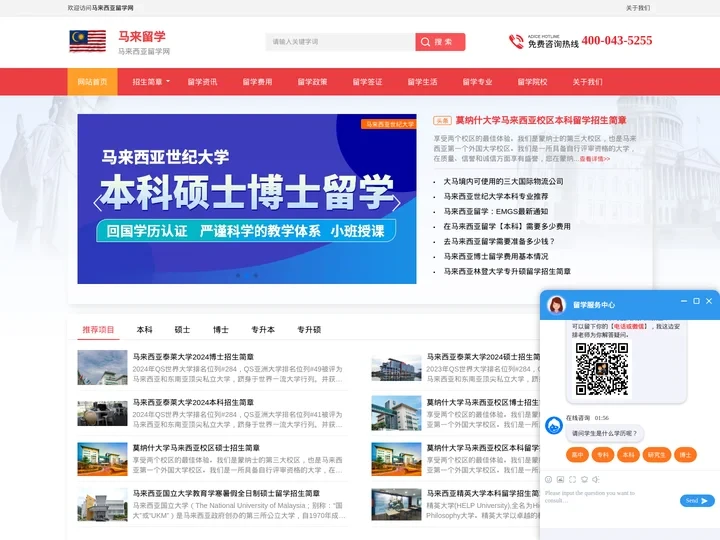This screenshot has height=540, width=720.
Task: Select the 专升硕 tab
Action: click(x=309, y=330)
